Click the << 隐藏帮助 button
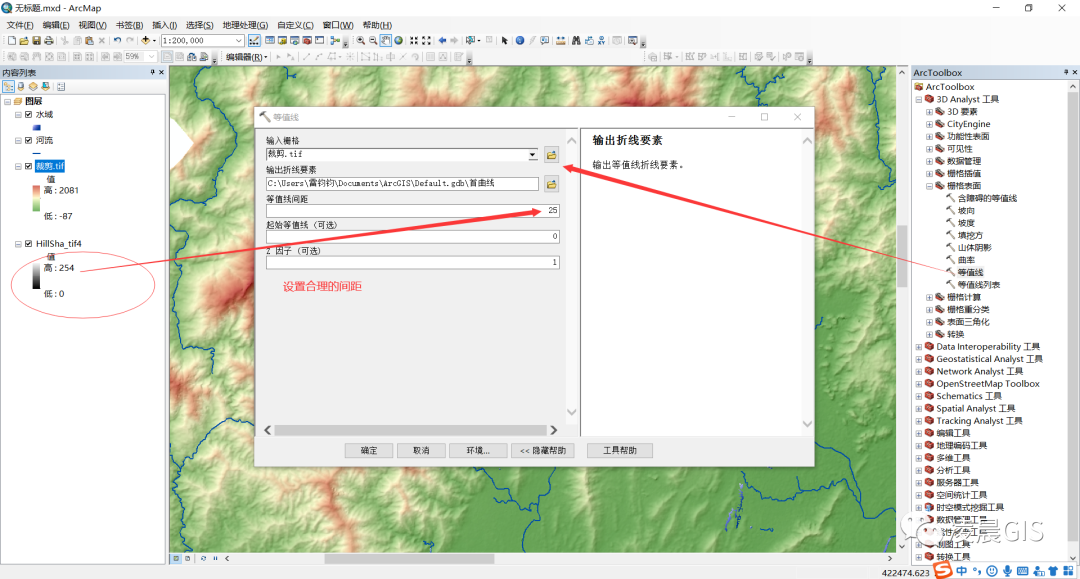1080x579 pixels. tap(543, 450)
